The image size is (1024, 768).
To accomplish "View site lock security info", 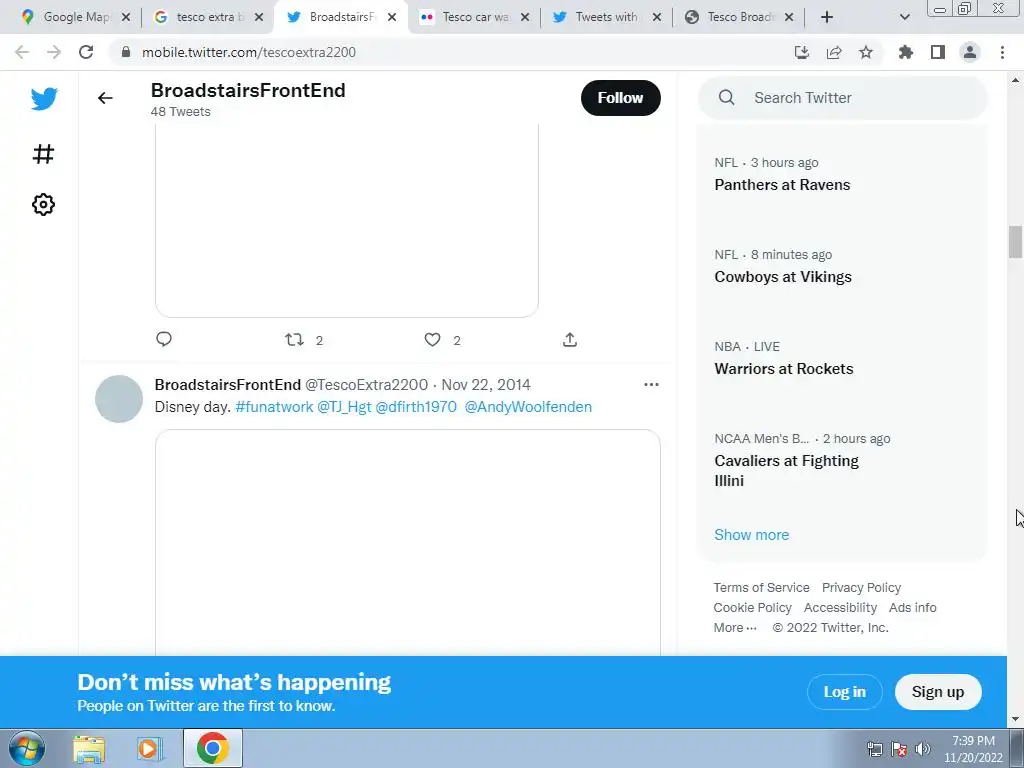I will click(x=126, y=52).
